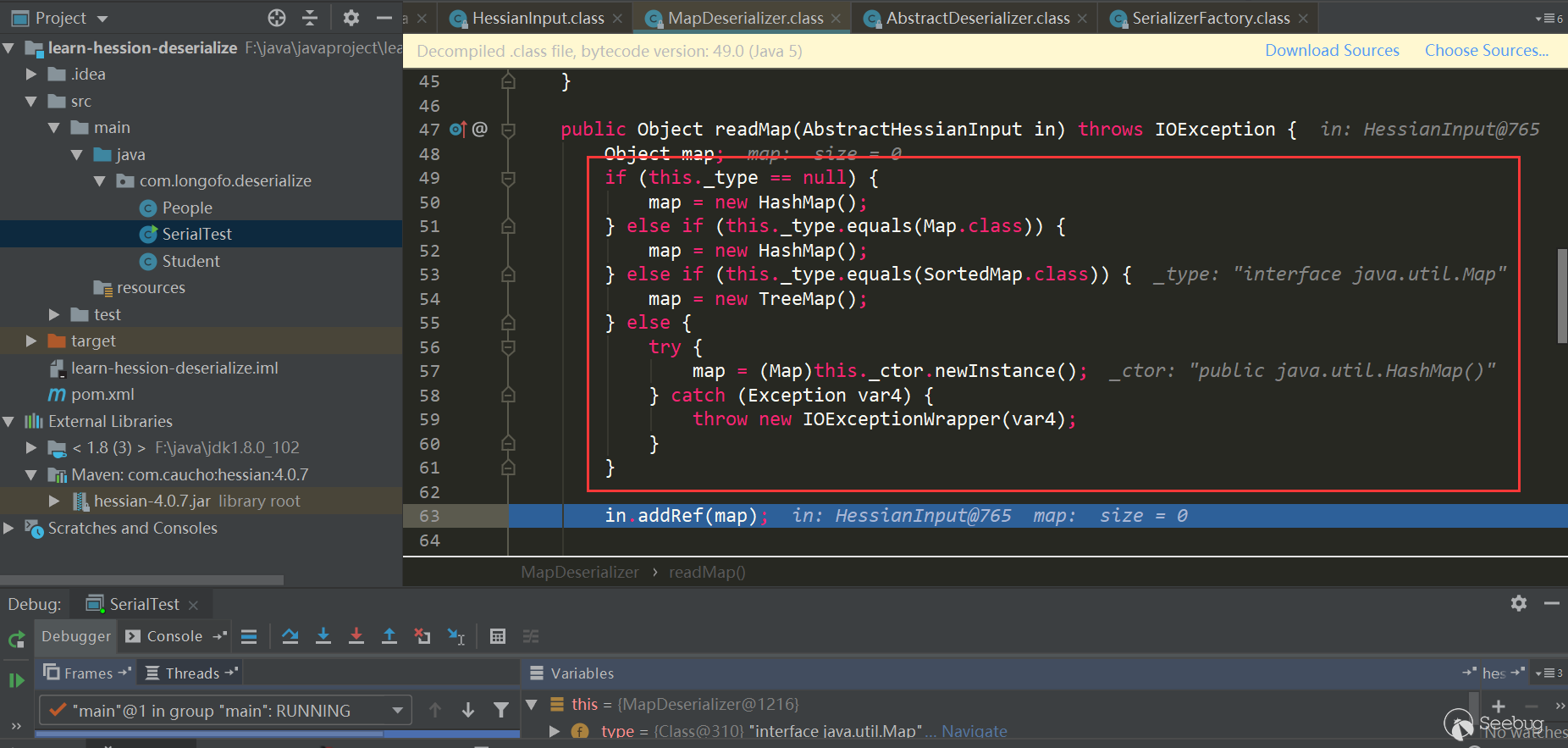
Task: Click the locate target icon in Project panel
Action: [277, 18]
